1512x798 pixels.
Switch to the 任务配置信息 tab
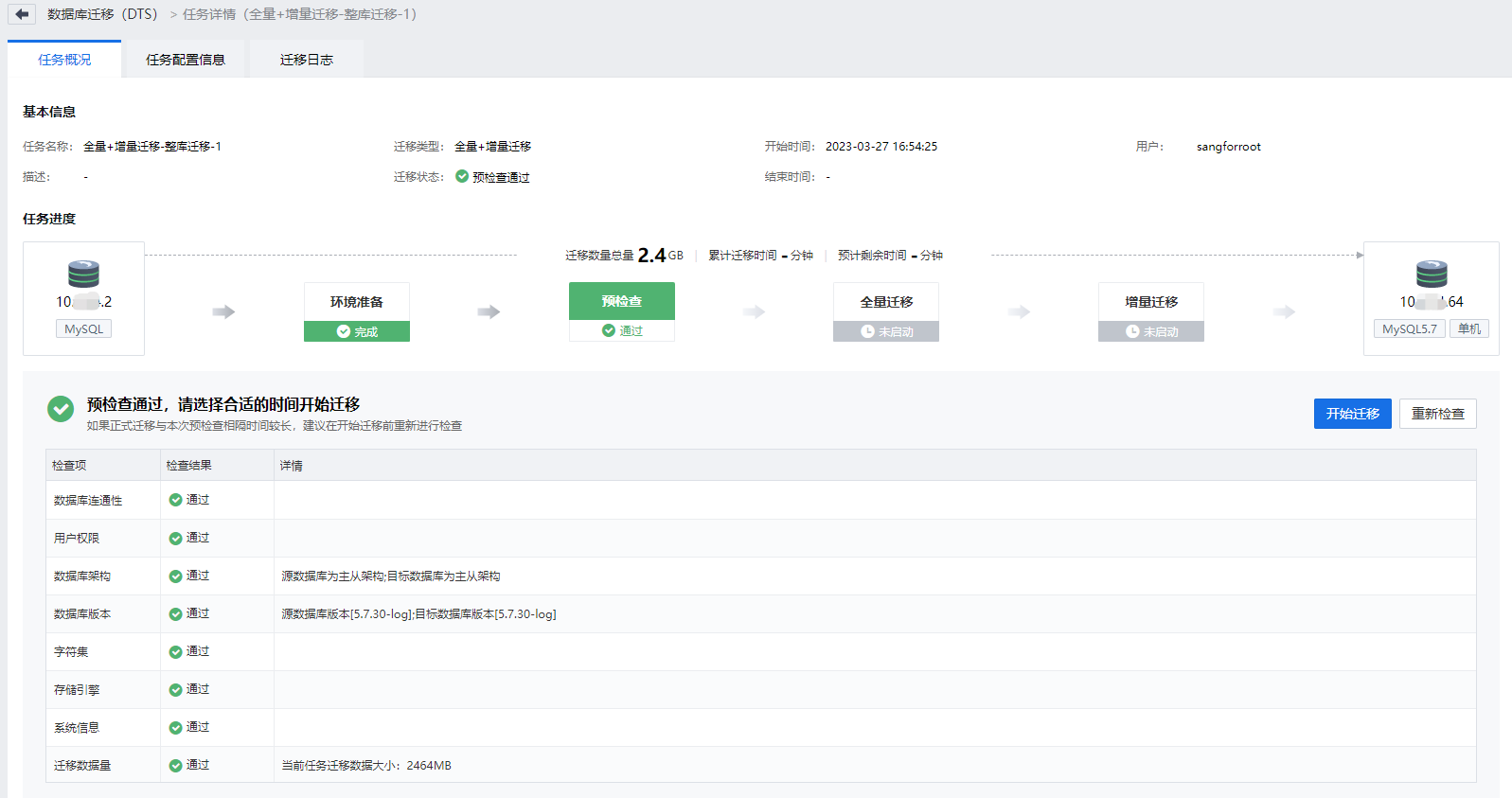pos(186,60)
